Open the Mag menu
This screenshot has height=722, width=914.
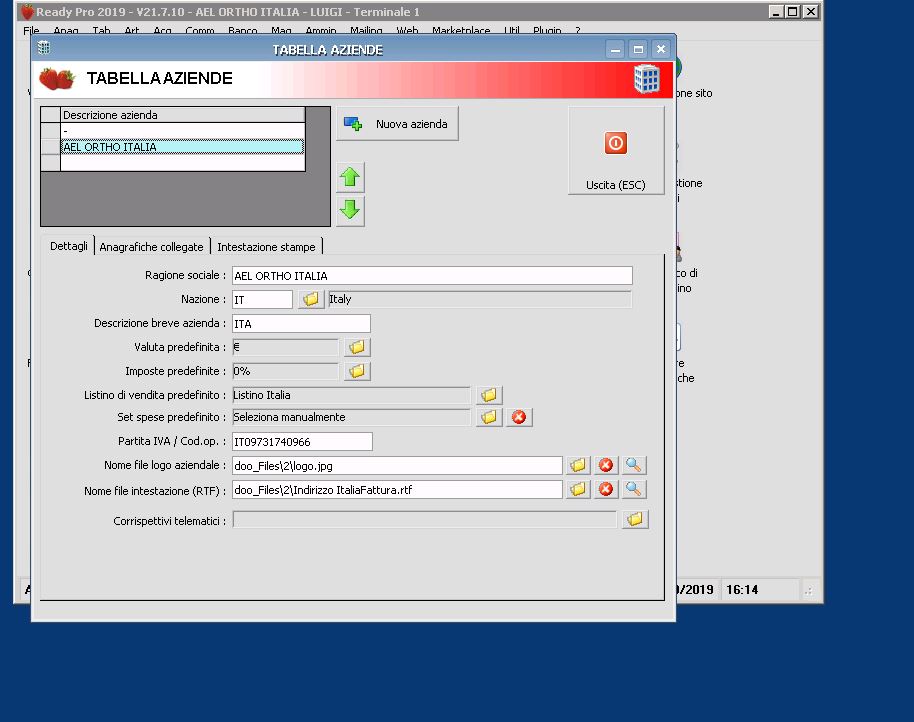(x=281, y=31)
